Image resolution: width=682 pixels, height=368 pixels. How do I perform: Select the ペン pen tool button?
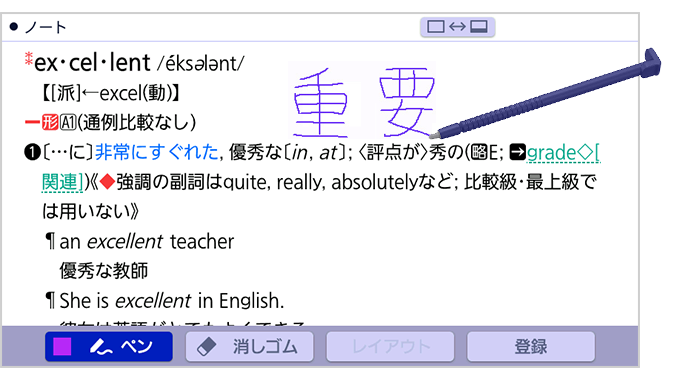click(109, 347)
